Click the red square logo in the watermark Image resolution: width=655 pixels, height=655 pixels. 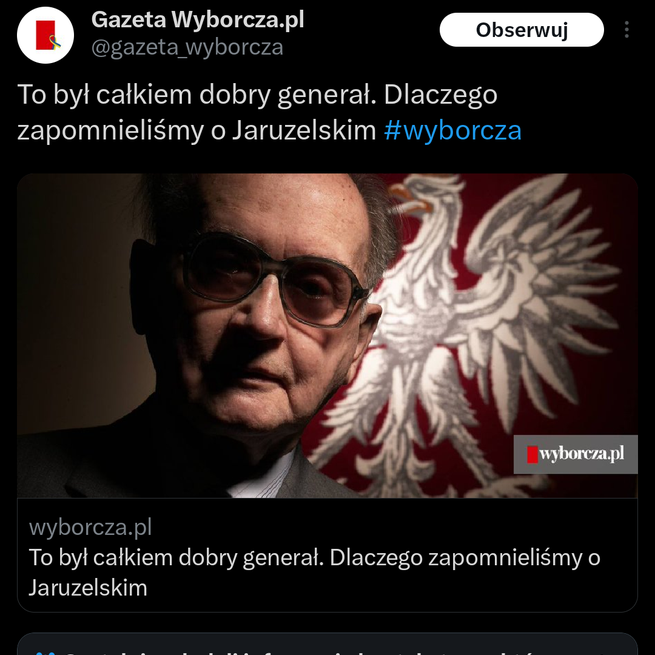[532, 454]
